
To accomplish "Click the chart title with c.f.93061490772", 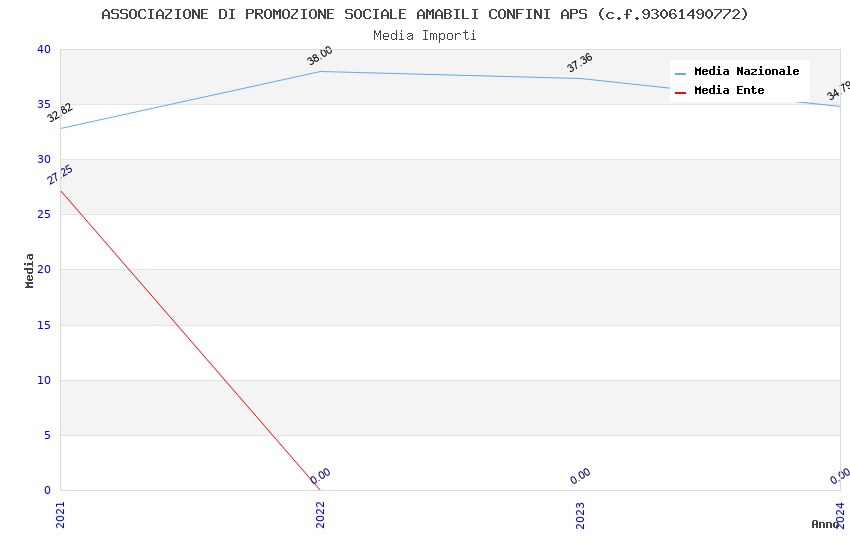I will tap(424, 14).
